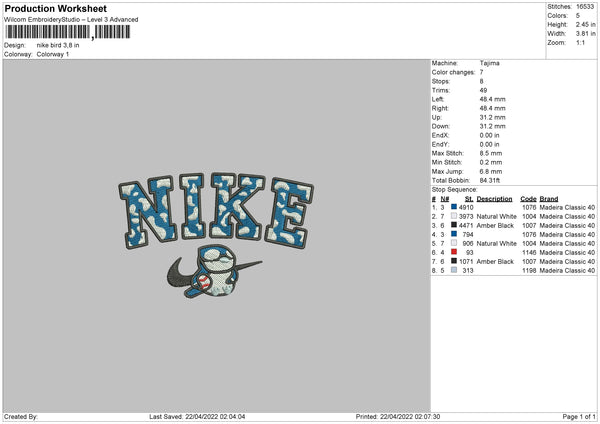The width and height of the screenshot is (600, 424).
Task: Select 'Wilcom EmbroideryStudio – Level 3 Advanced' text
Action: tap(71, 20)
